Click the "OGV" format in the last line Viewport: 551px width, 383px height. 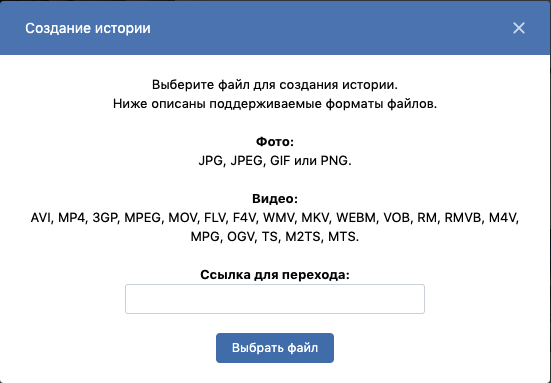pyautogui.click(x=240, y=237)
